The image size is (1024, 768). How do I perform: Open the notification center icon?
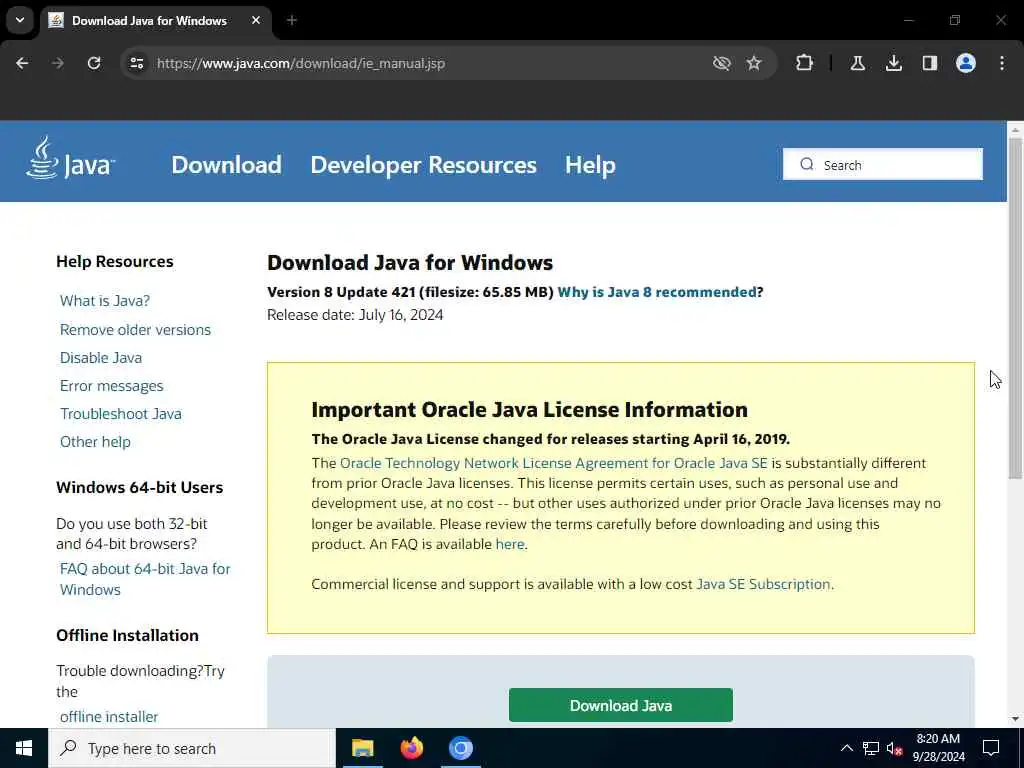point(991,748)
